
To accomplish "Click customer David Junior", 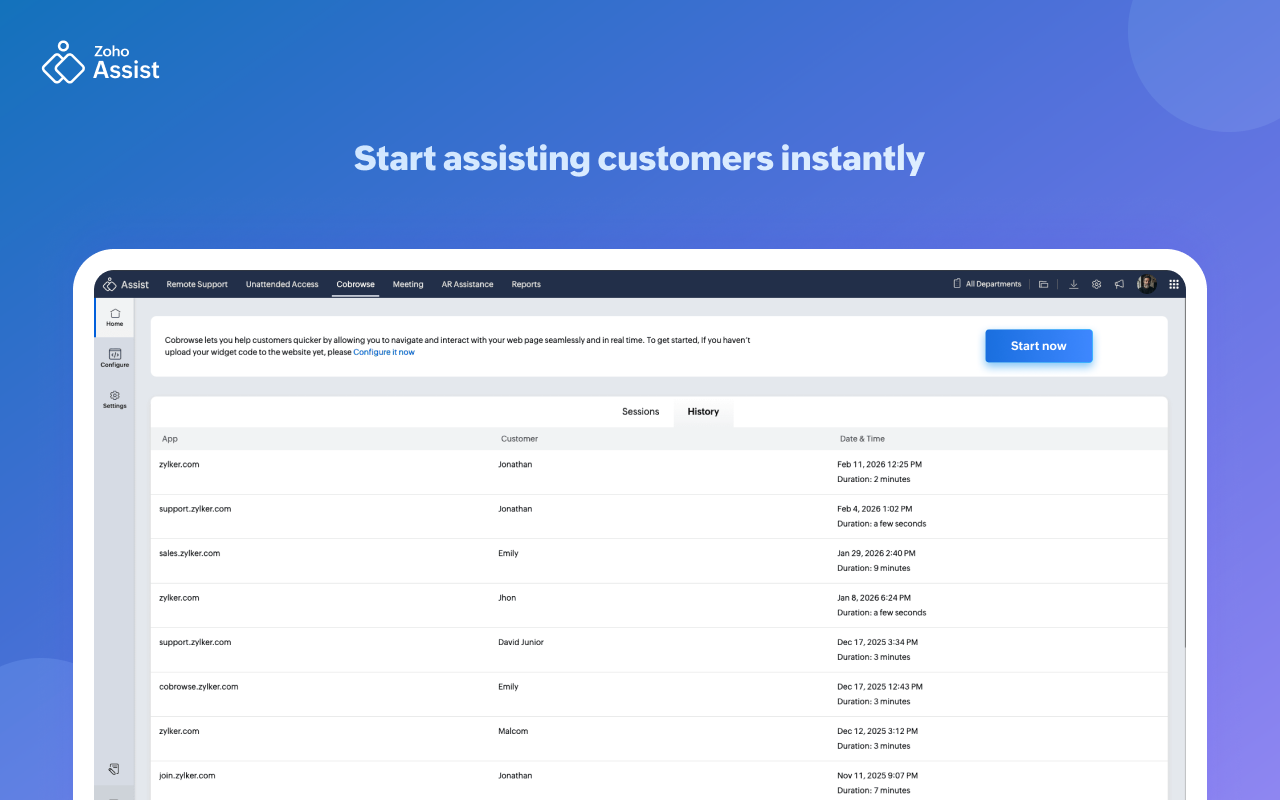I will coord(521,642).
